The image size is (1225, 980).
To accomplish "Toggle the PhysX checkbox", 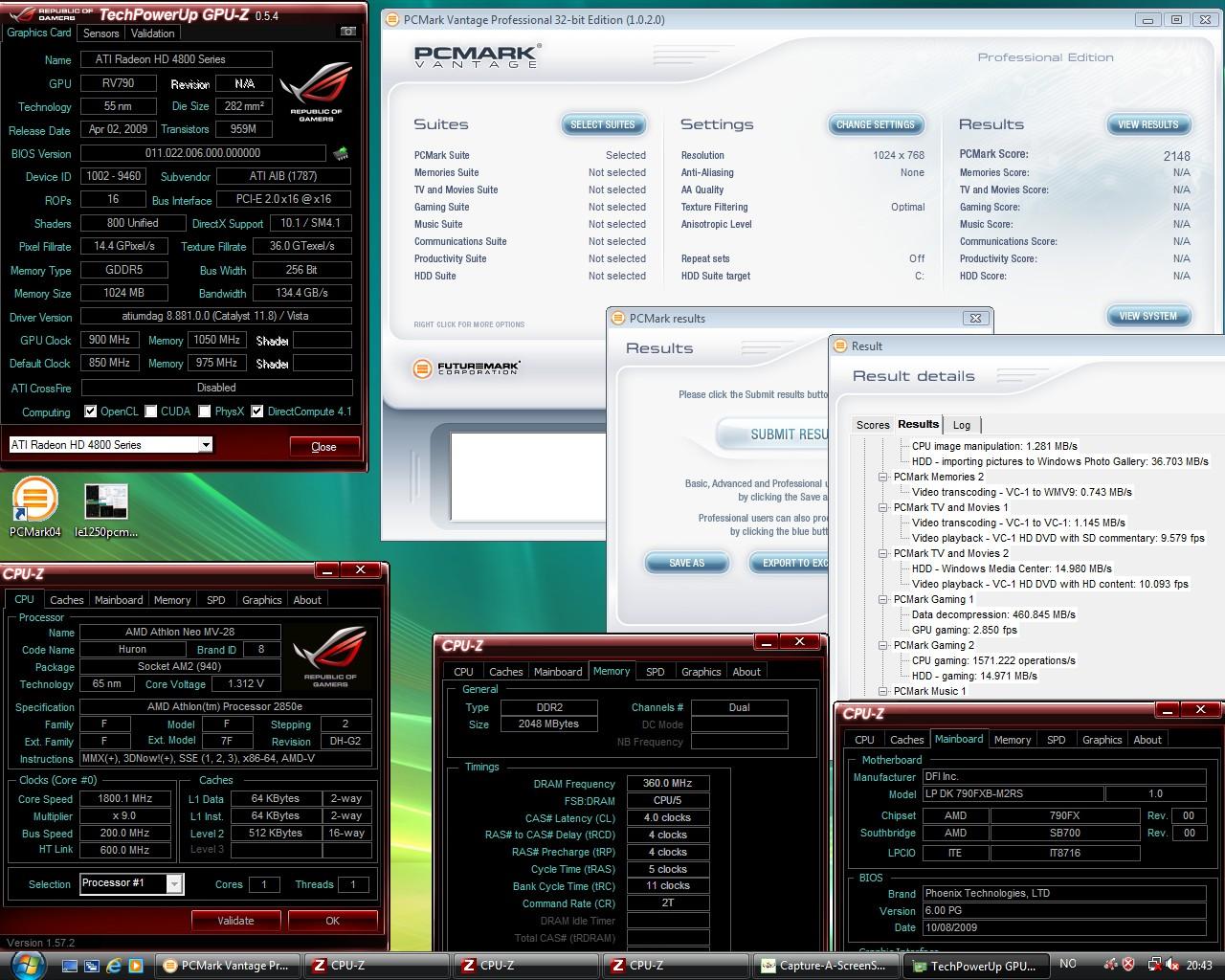I will [x=205, y=412].
